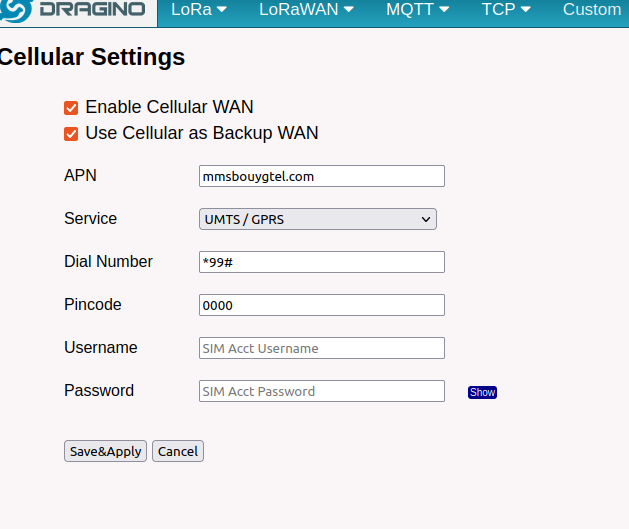Viewport: 629px width, 529px height.
Task: Show the password with Show button
Action: pos(482,392)
